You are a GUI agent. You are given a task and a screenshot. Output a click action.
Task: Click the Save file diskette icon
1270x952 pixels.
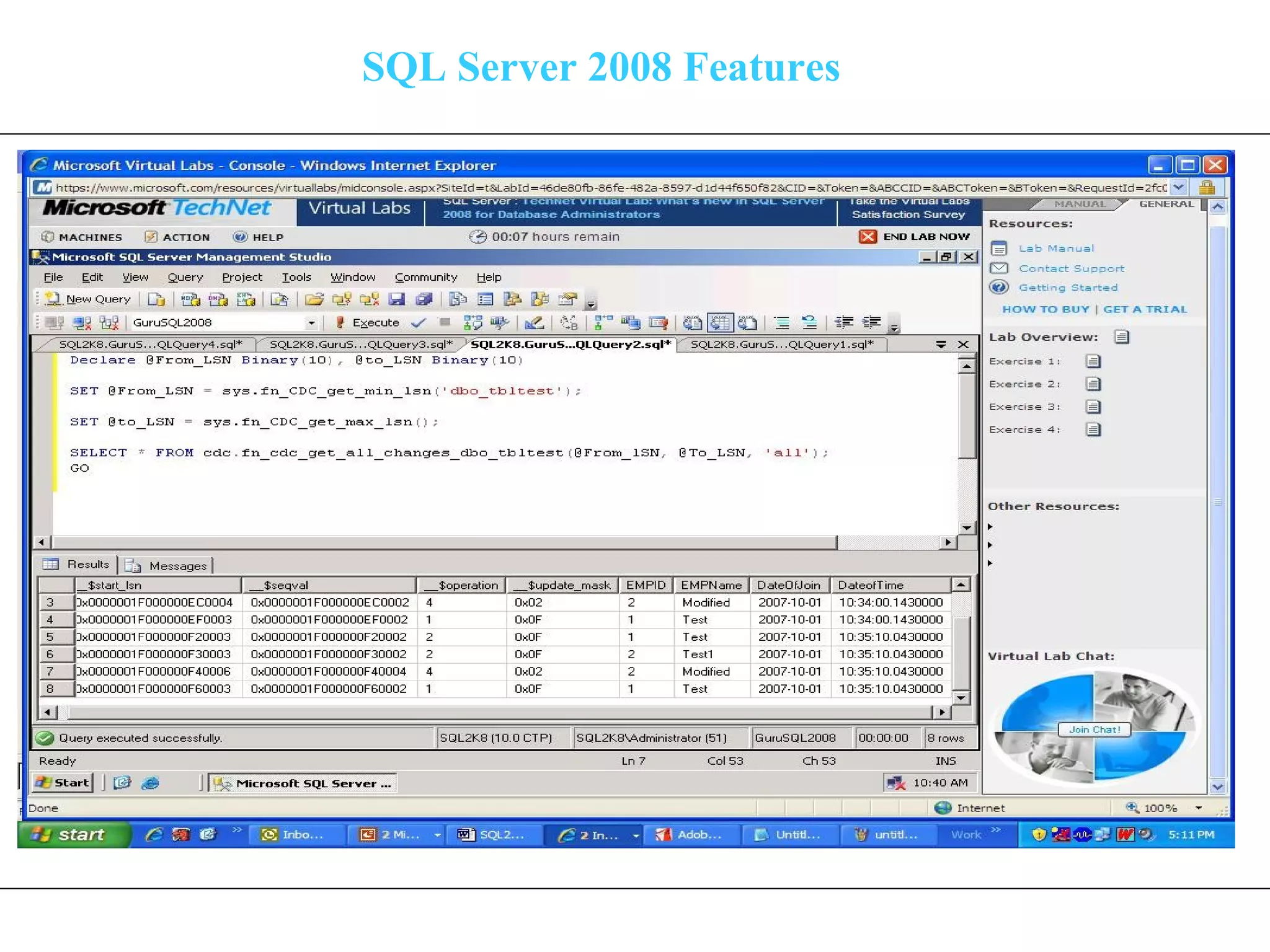point(396,299)
